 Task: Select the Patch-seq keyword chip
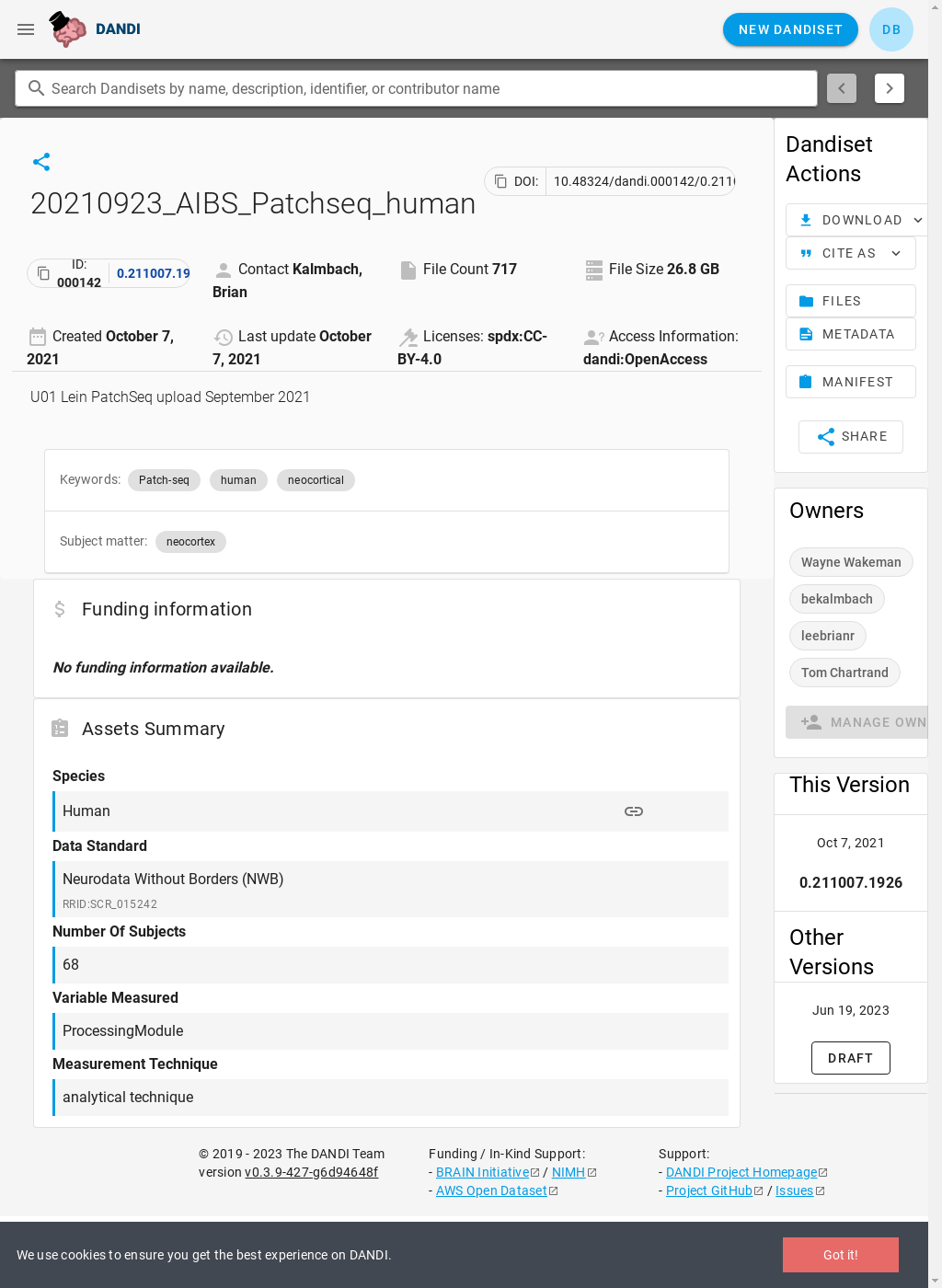click(164, 480)
